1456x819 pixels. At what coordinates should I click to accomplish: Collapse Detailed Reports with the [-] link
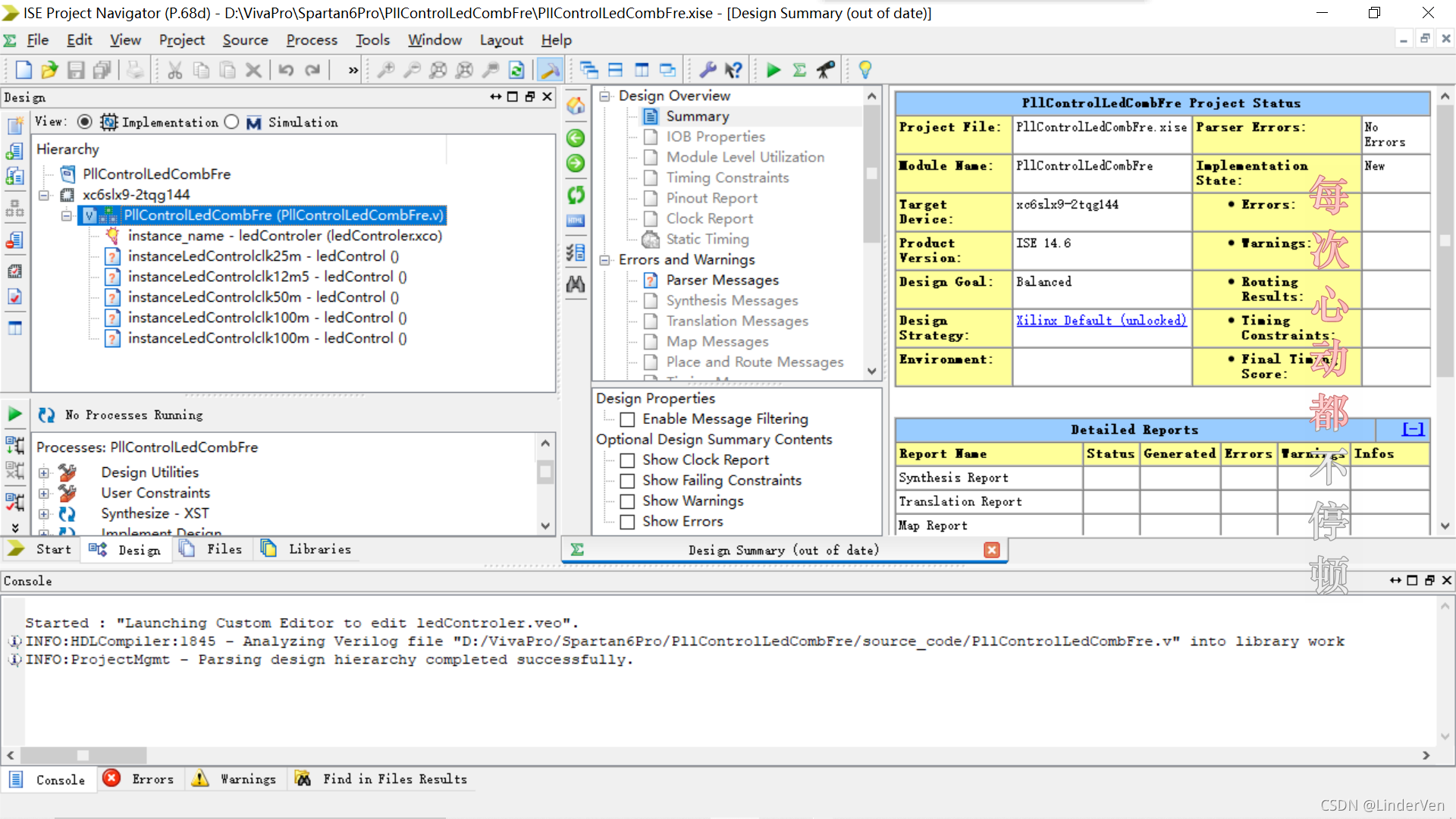[1413, 430]
